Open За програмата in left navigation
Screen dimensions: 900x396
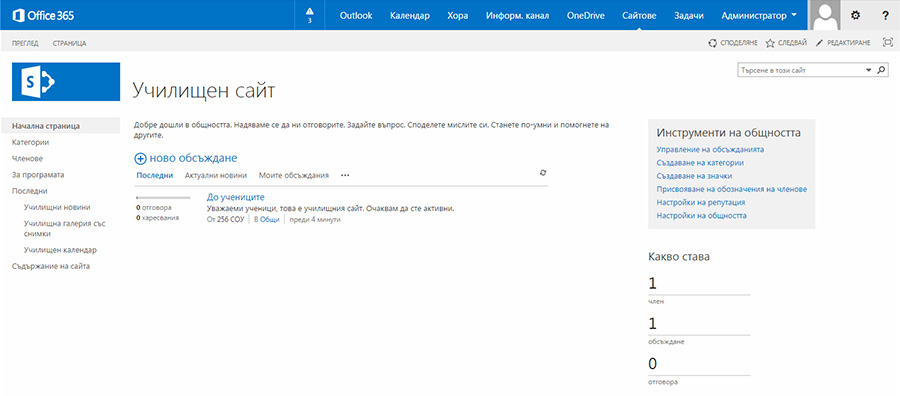(38, 174)
